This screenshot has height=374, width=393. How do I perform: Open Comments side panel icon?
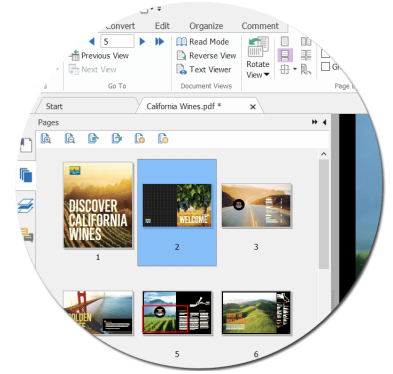click(x=27, y=234)
